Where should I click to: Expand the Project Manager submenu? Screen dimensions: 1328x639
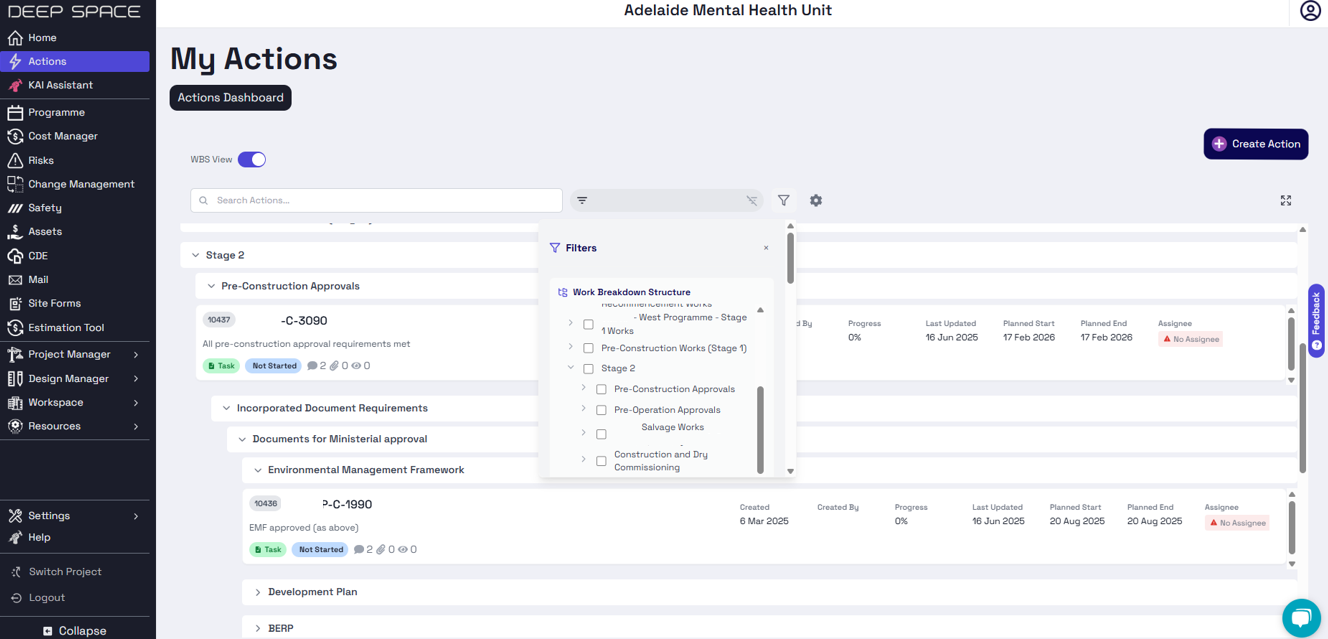136,355
